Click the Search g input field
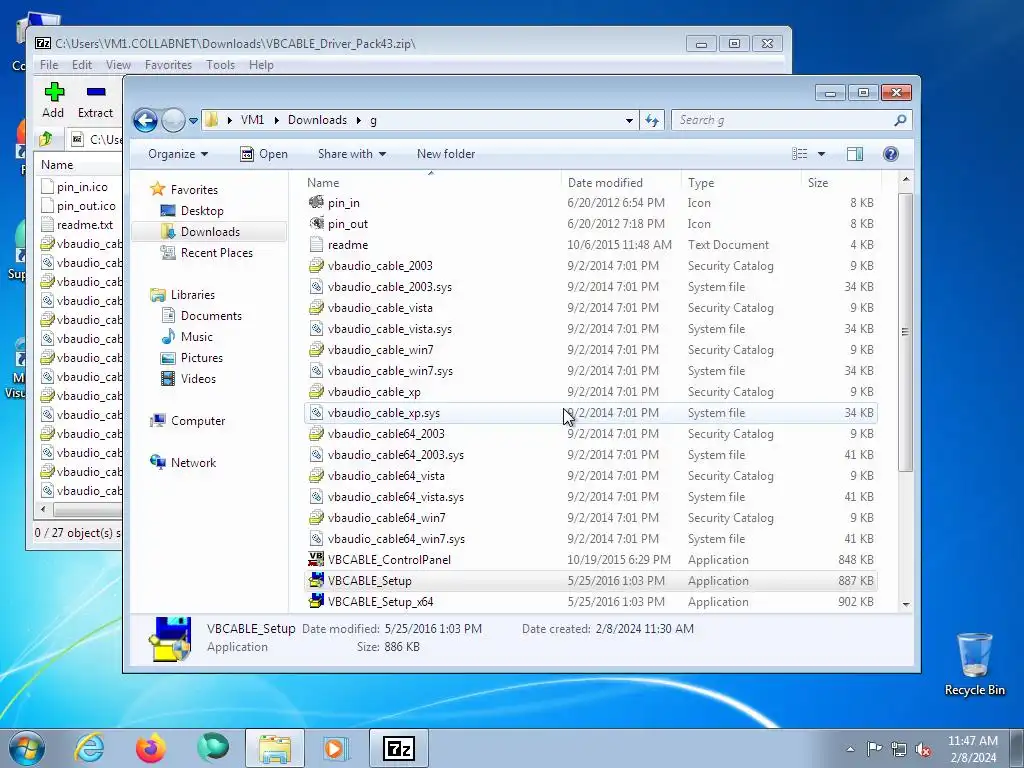Image resolution: width=1024 pixels, height=768 pixels. coord(782,120)
